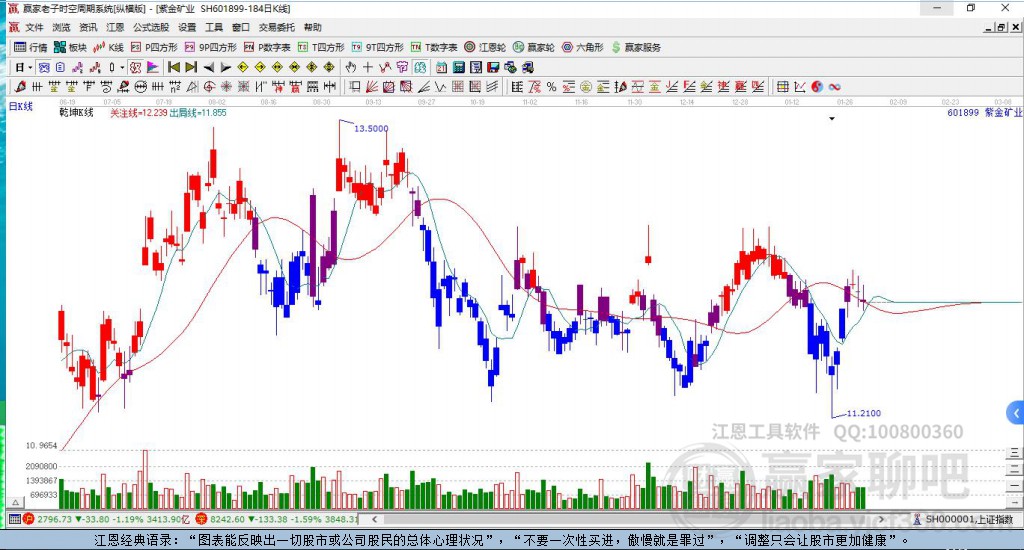Click the 601899 紫金矿业 stock label
The image size is (1024, 550).
click(985, 113)
